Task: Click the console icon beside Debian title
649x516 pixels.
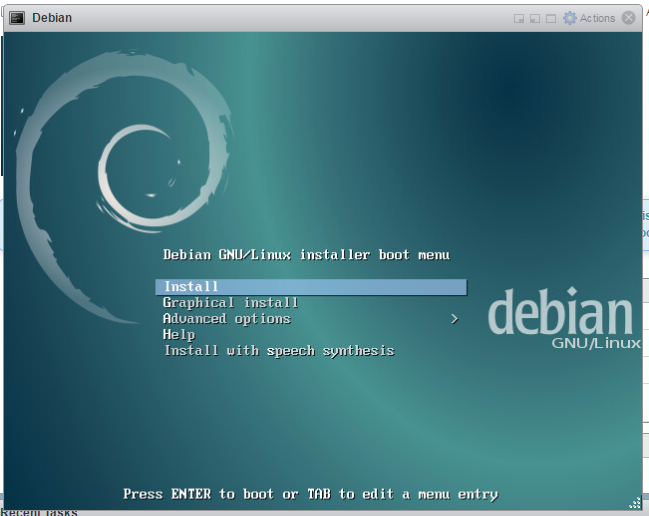Action: point(17,18)
